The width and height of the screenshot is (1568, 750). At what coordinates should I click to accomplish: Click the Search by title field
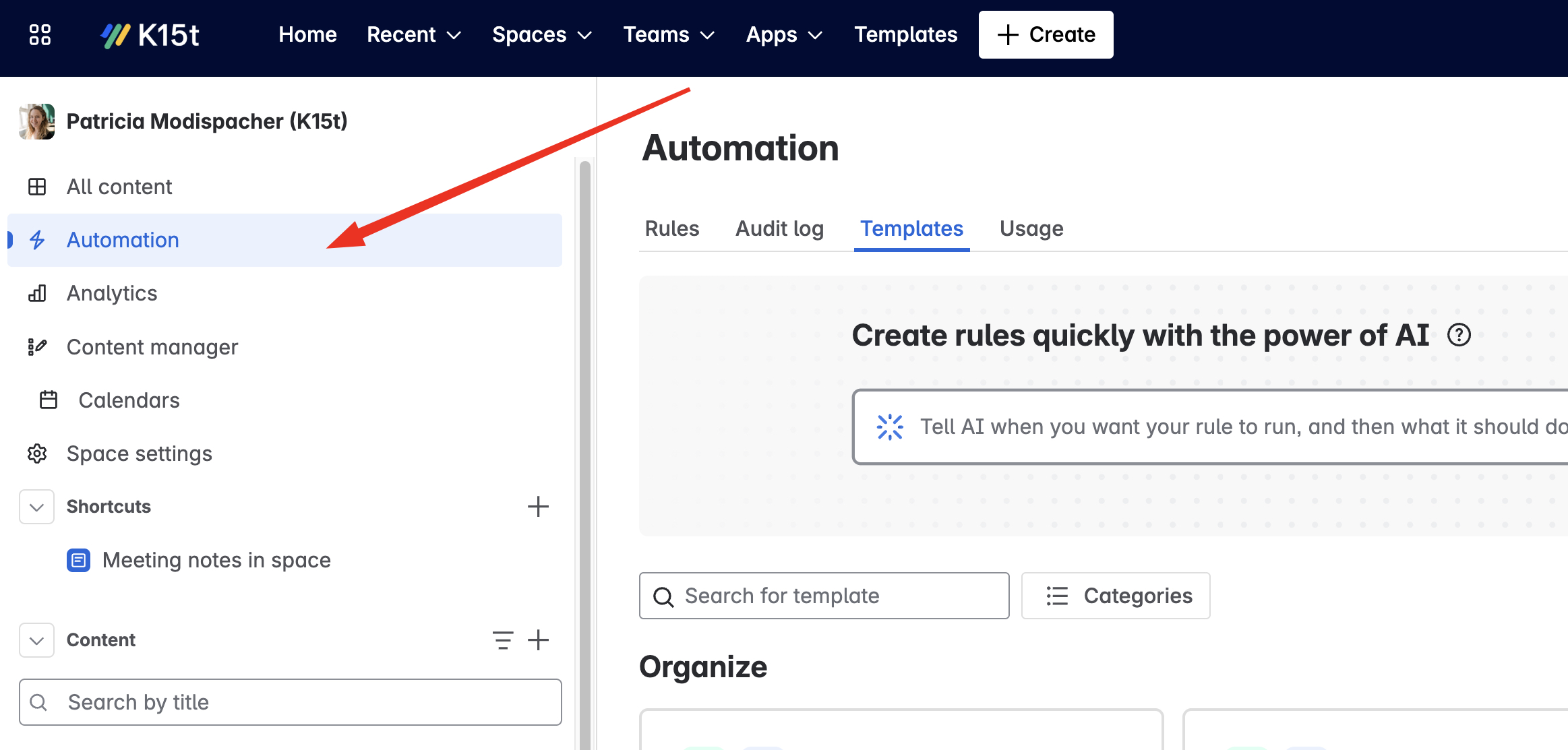pos(291,702)
